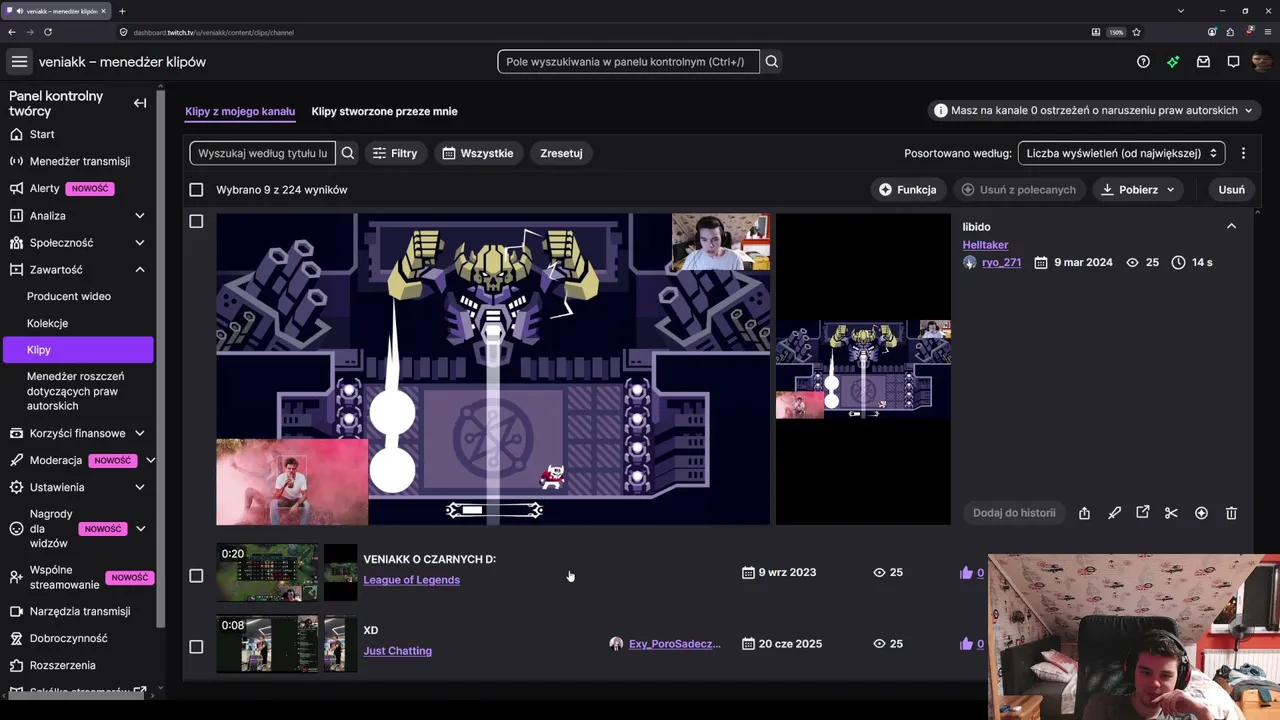The height and width of the screenshot is (720, 1280).
Task: Click the Menedżer transmisji broadcast icon
Action: tap(16, 161)
